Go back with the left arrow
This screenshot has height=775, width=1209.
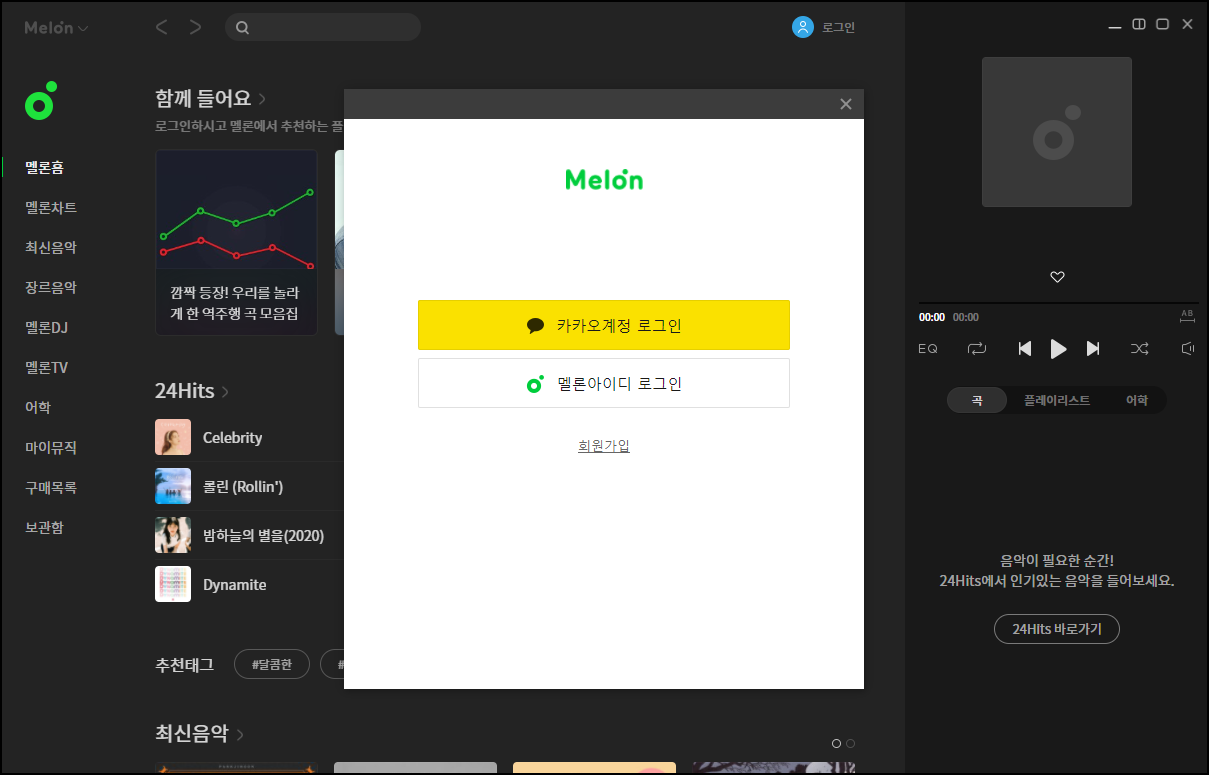click(161, 27)
